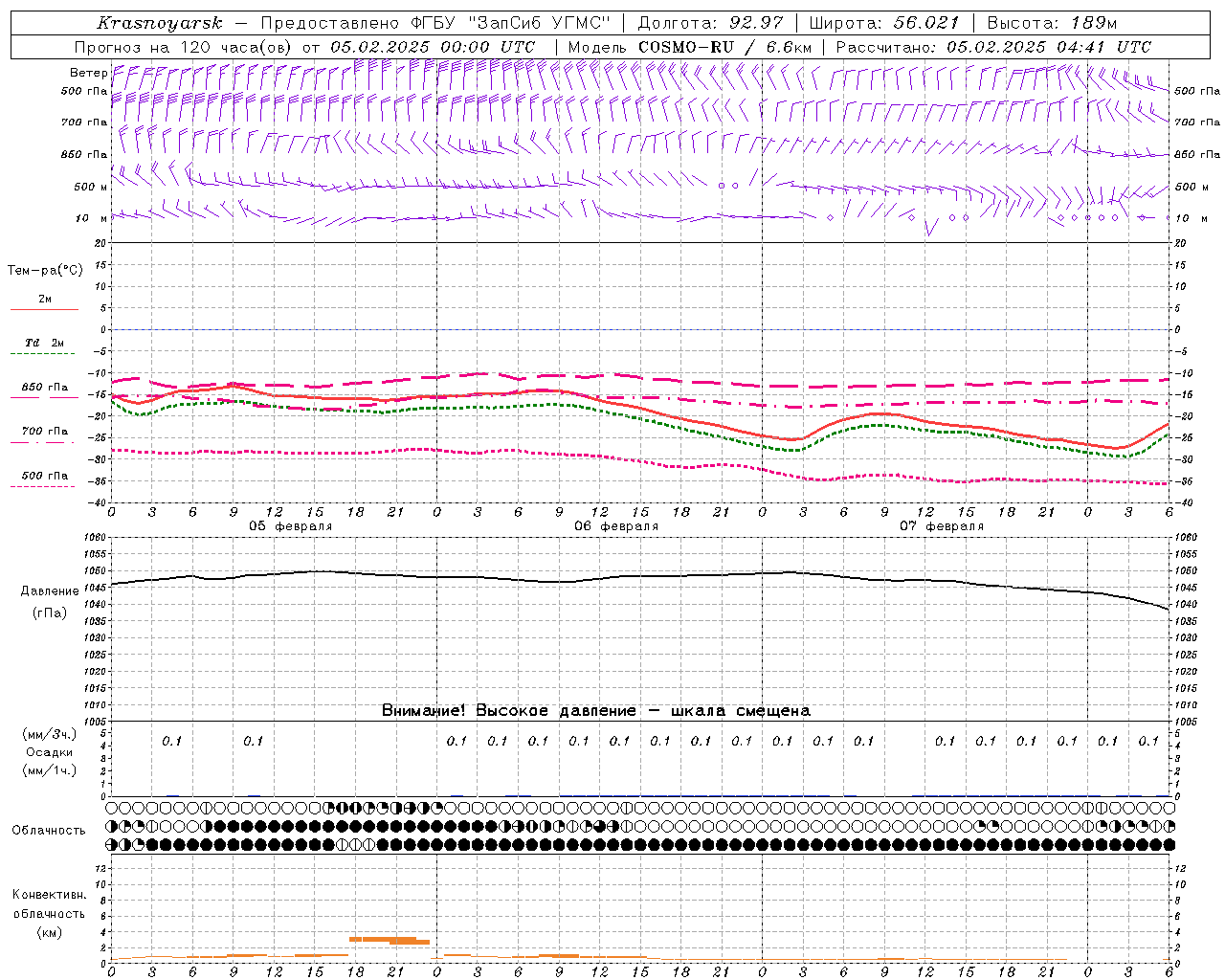The width and height of the screenshot is (1225, 980).
Task: Click the '06 февраля' date label
Action: (616, 526)
